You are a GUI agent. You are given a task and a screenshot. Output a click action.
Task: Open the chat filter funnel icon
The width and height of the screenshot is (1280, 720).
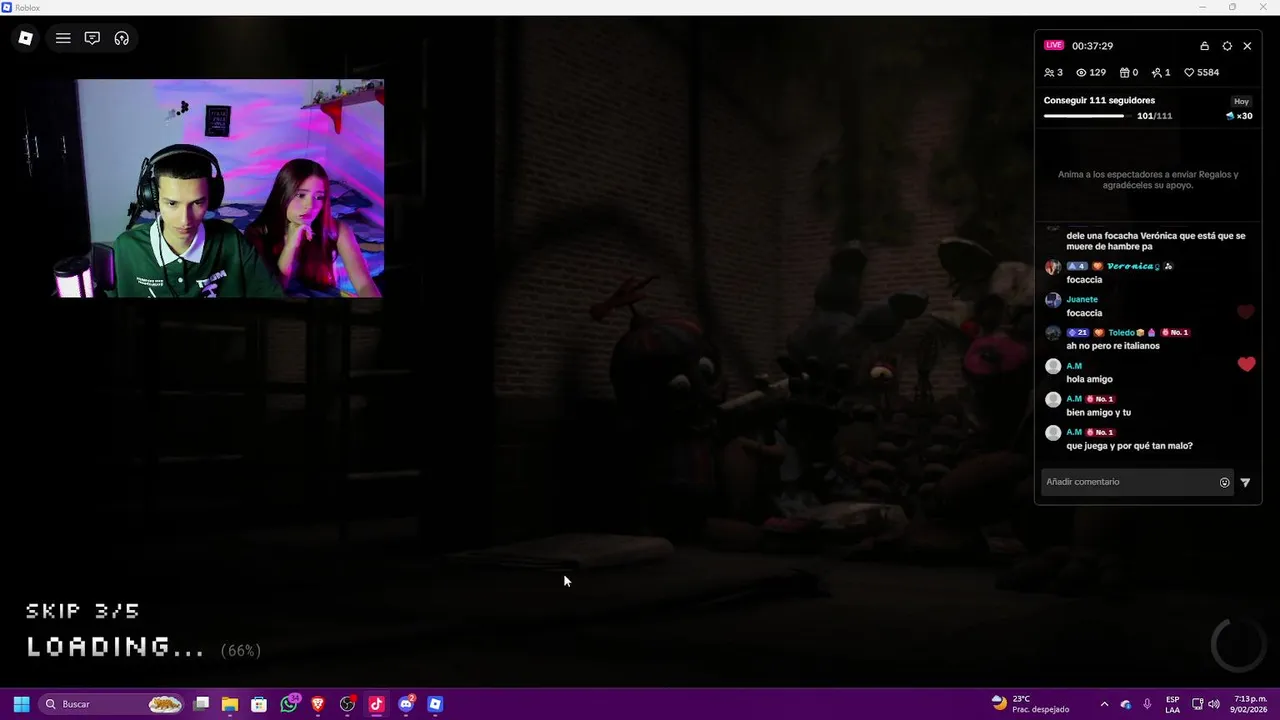click(x=1245, y=482)
